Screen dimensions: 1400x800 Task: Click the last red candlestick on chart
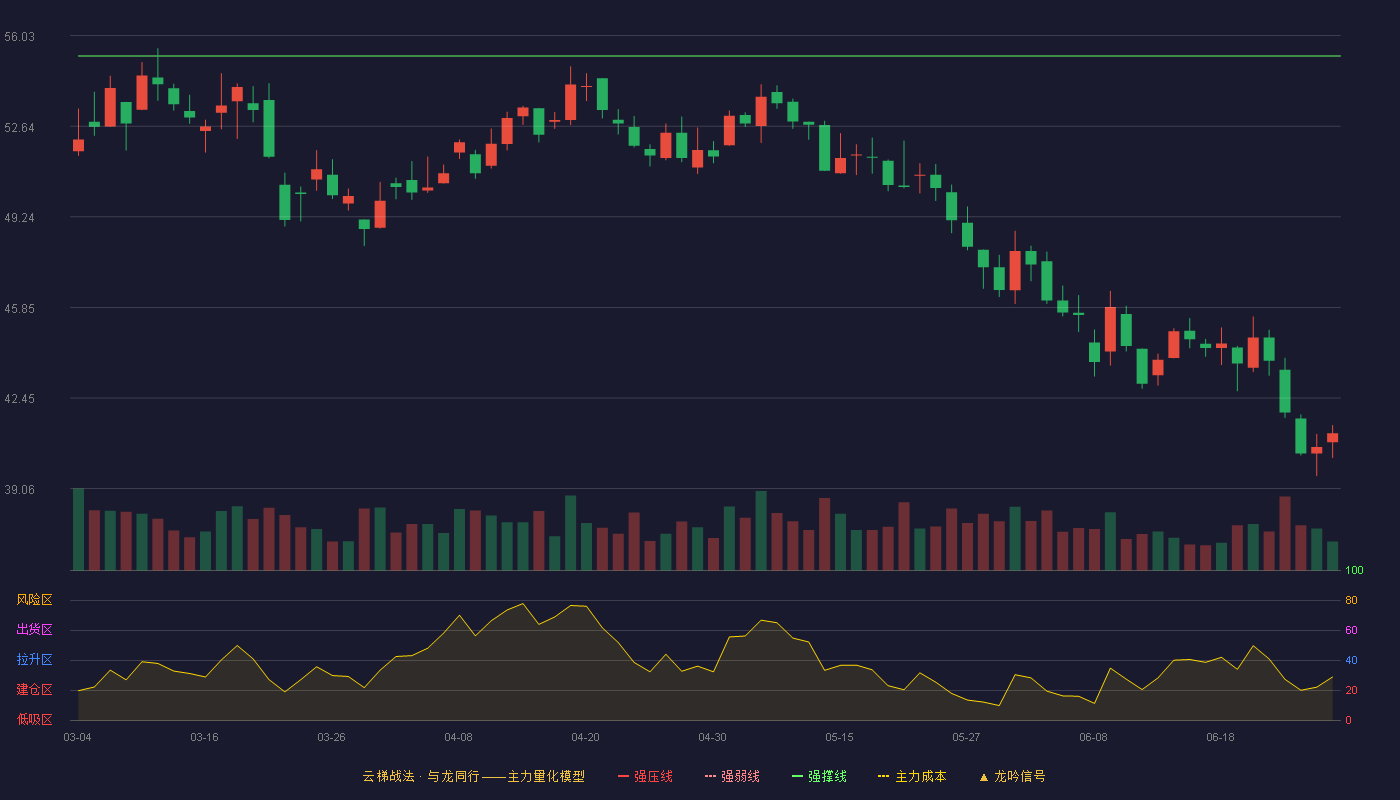1332,438
